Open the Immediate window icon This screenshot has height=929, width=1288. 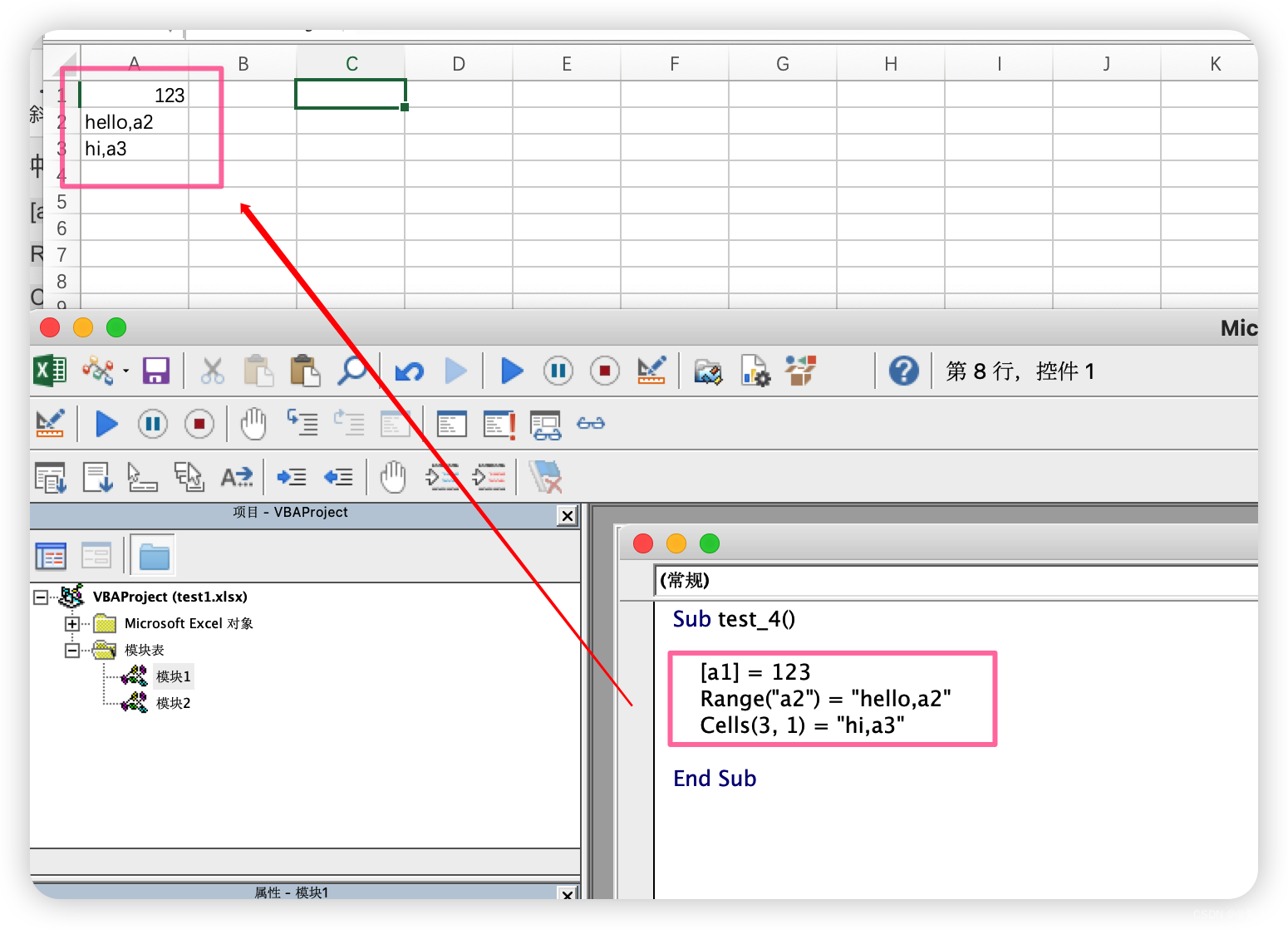[x=499, y=425]
